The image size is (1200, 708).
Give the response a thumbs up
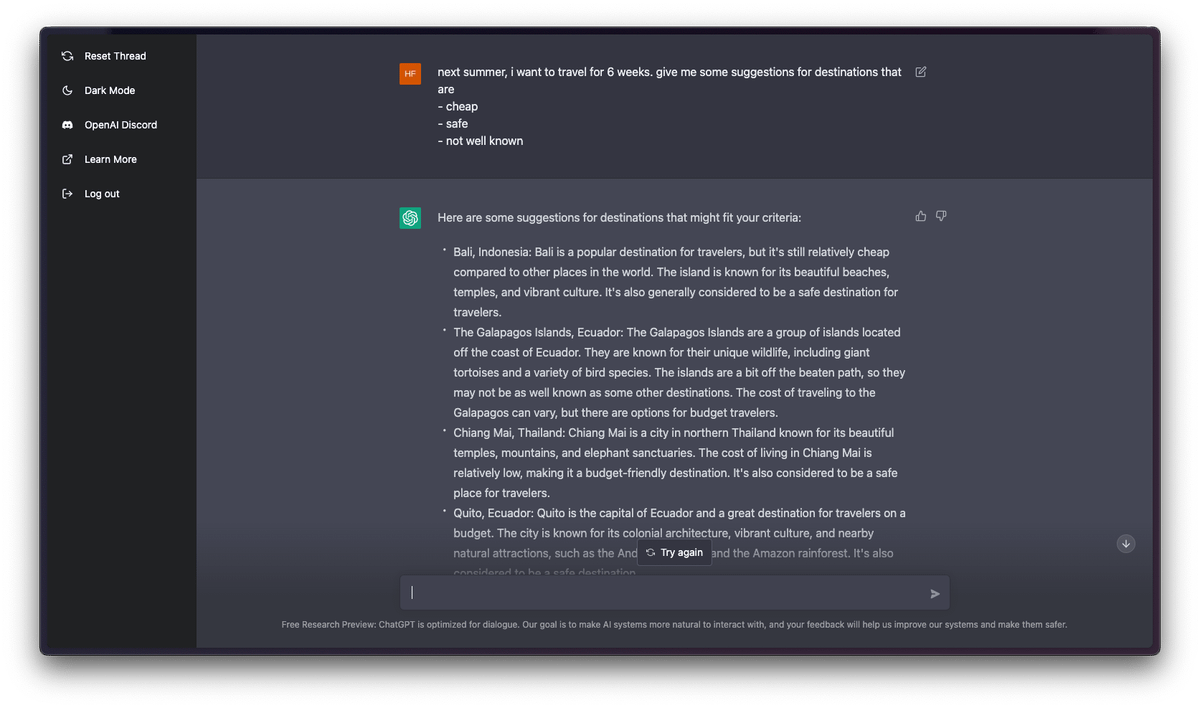[x=921, y=216]
